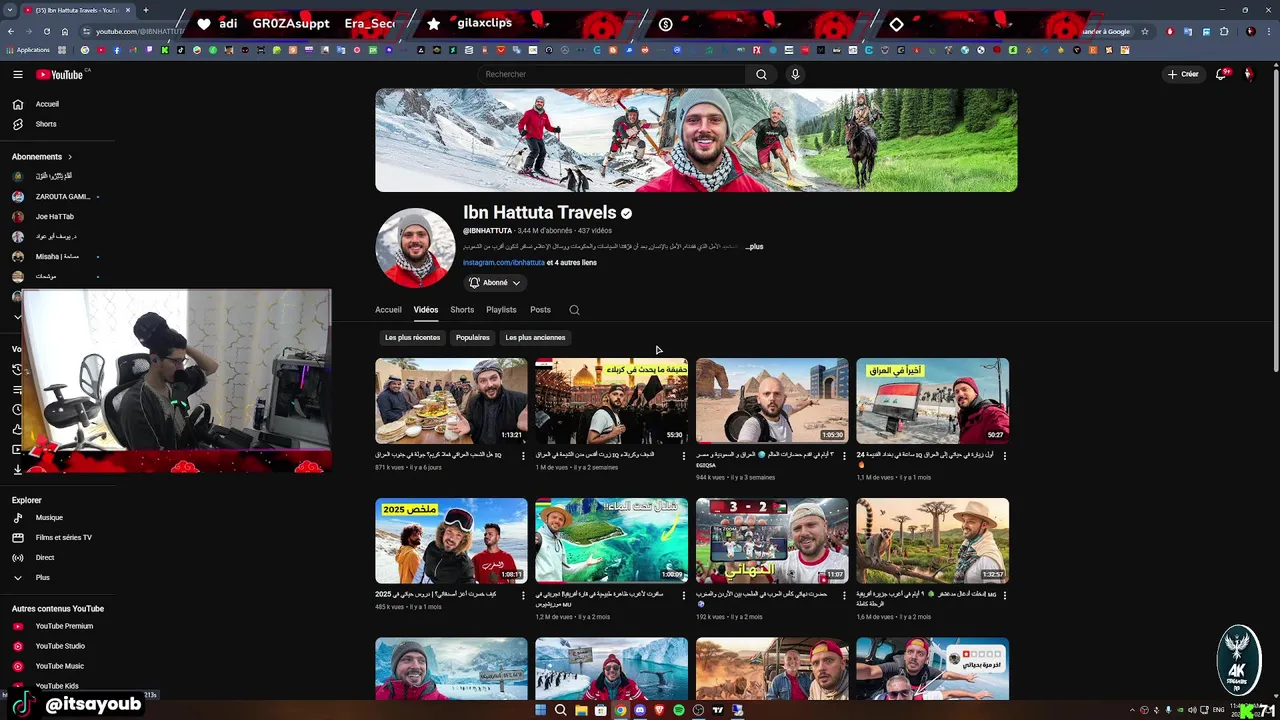Play the 3-2 football 11:07 video
The width and height of the screenshot is (1280, 720).
click(772, 541)
